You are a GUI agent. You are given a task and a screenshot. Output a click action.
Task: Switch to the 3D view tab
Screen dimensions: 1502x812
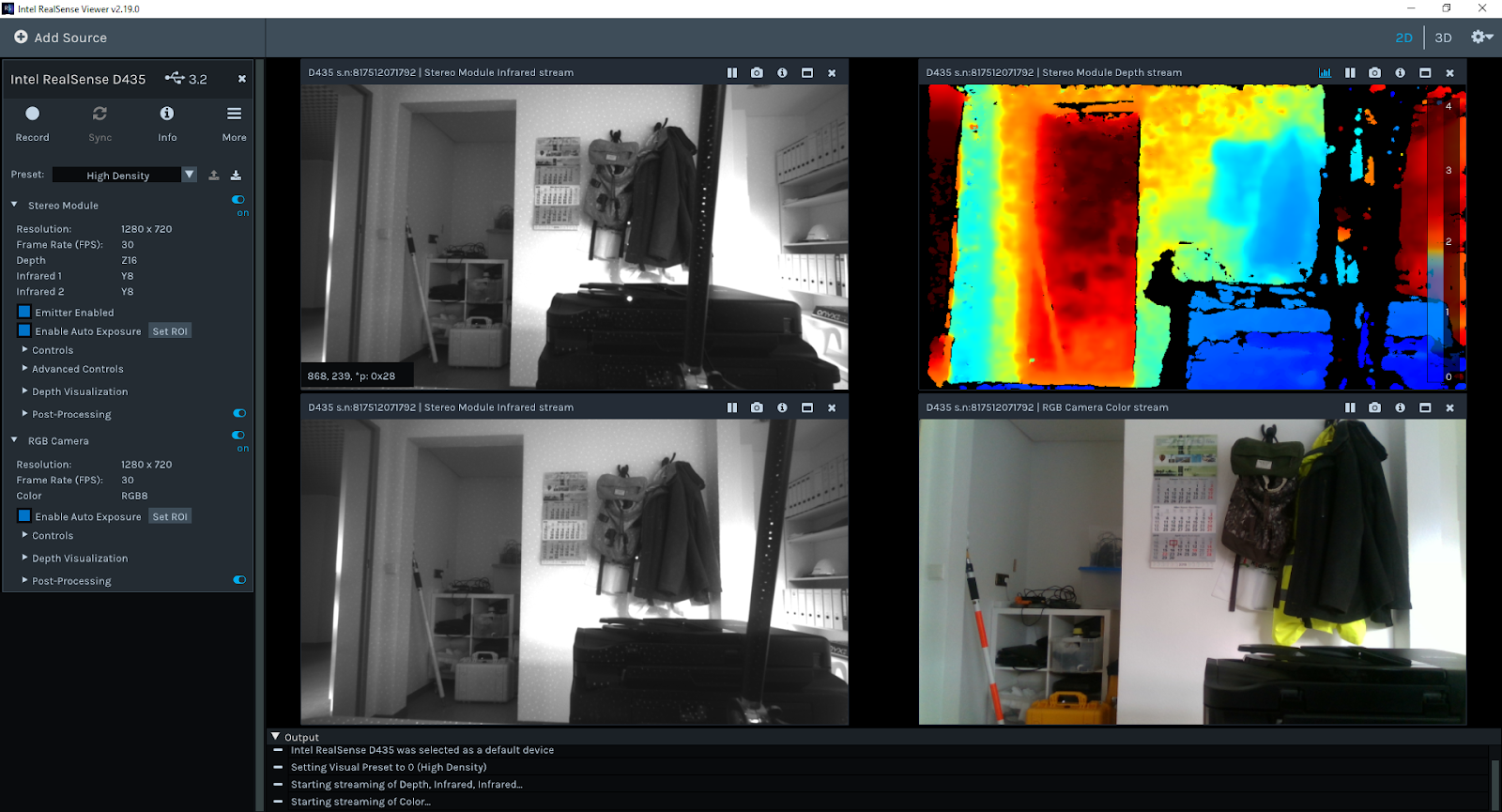tap(1443, 38)
